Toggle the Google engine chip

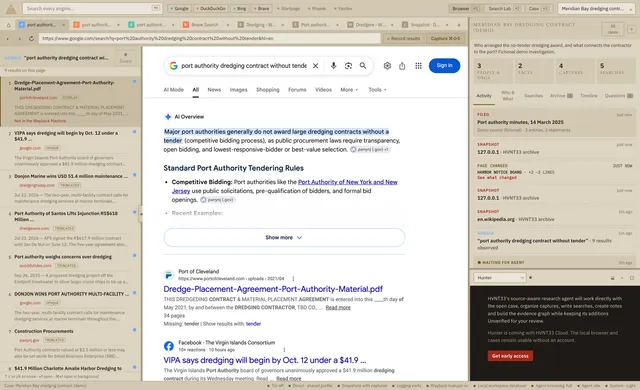tap(179, 8)
